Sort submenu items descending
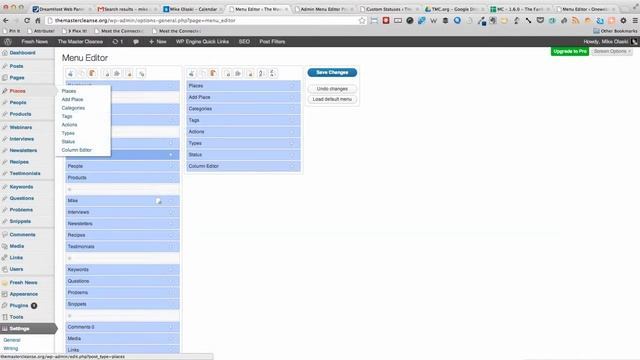 coord(273,73)
